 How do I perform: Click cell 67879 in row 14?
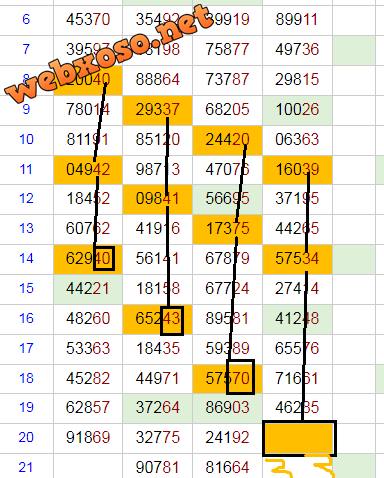(228, 259)
